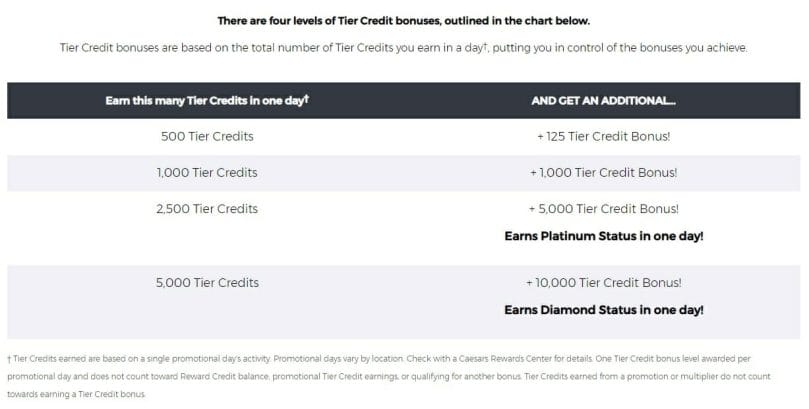Click the "+ 10,000 Tier Credit Bonus!" text
The height and width of the screenshot is (409, 809).
click(x=603, y=282)
